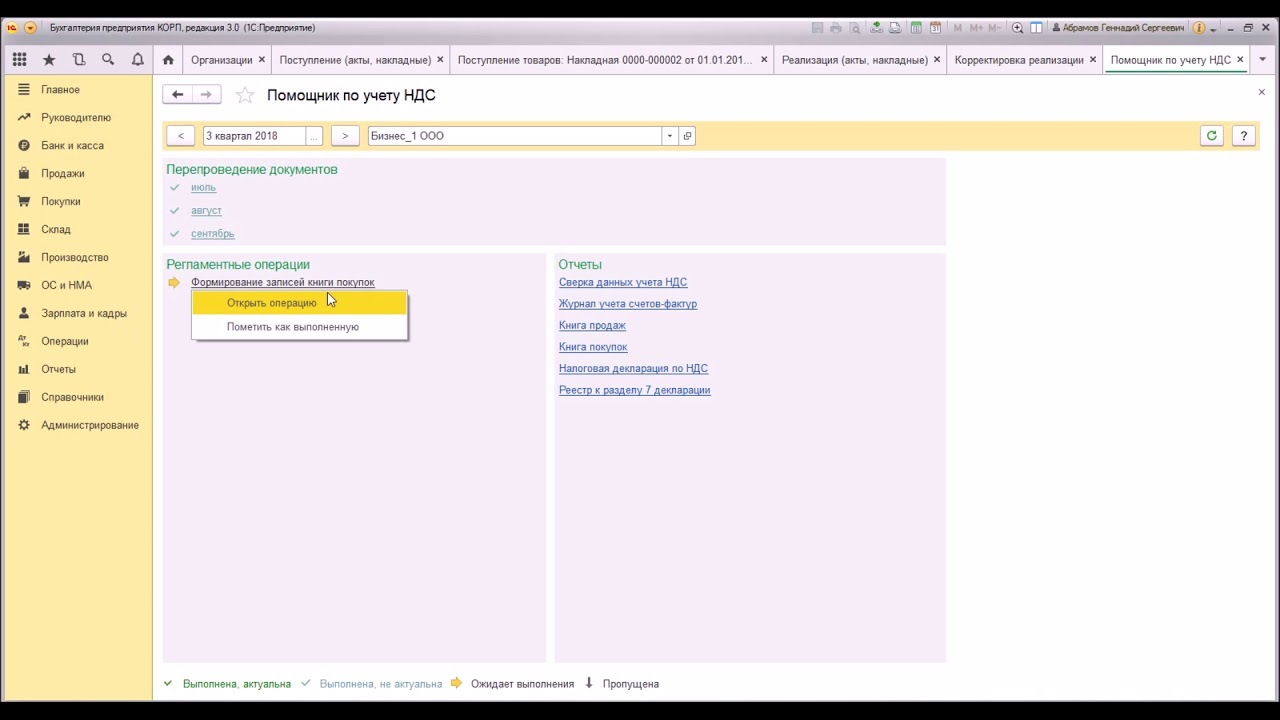Open period selection ellipsis button
Image resolution: width=1280 pixels, height=720 pixels.
click(314, 136)
